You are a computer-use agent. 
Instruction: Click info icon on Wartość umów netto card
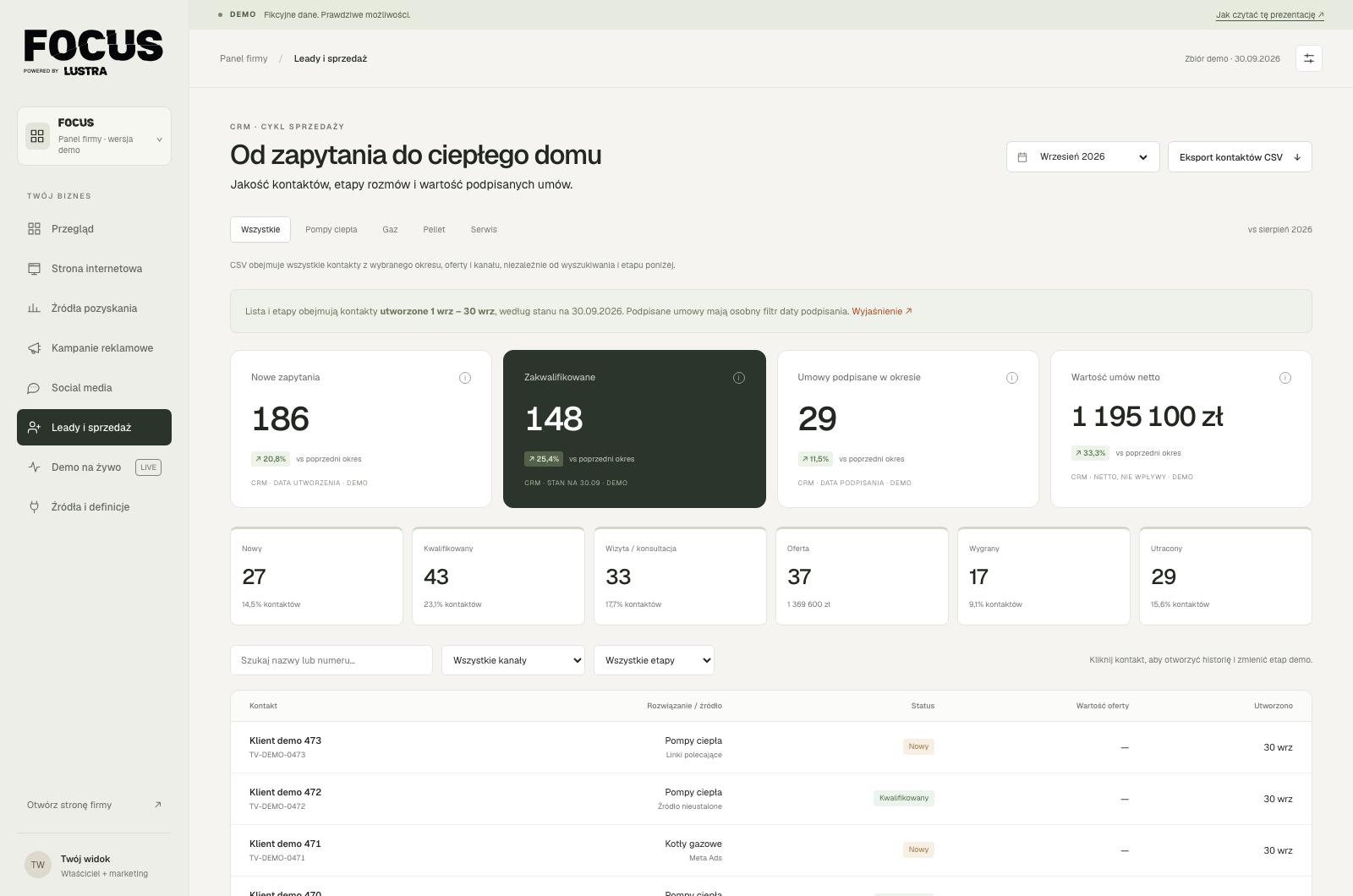[1285, 378]
